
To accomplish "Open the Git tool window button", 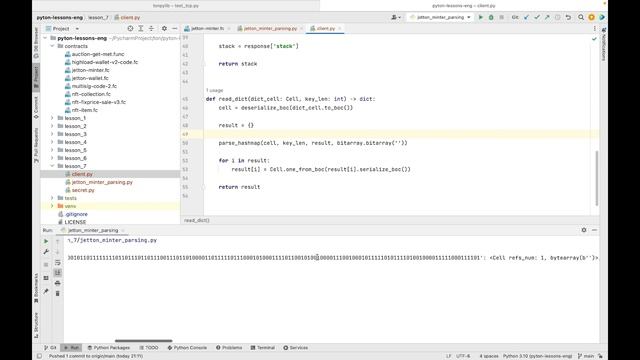I will click(x=50, y=348).
